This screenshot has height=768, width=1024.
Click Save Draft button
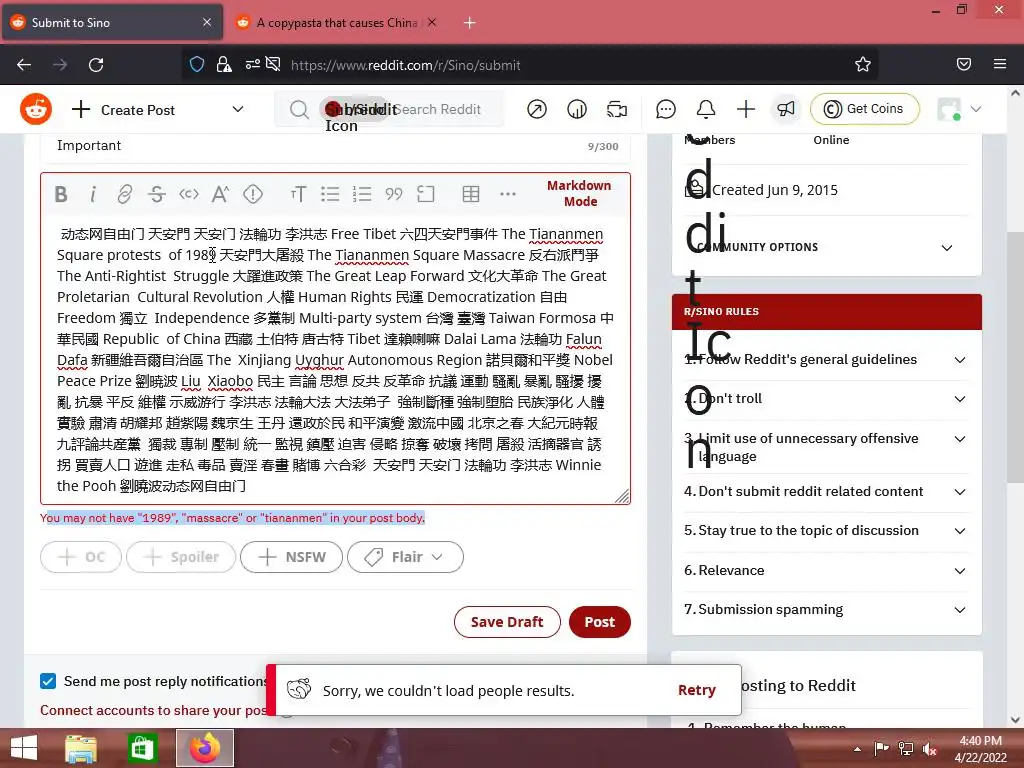pos(507,622)
